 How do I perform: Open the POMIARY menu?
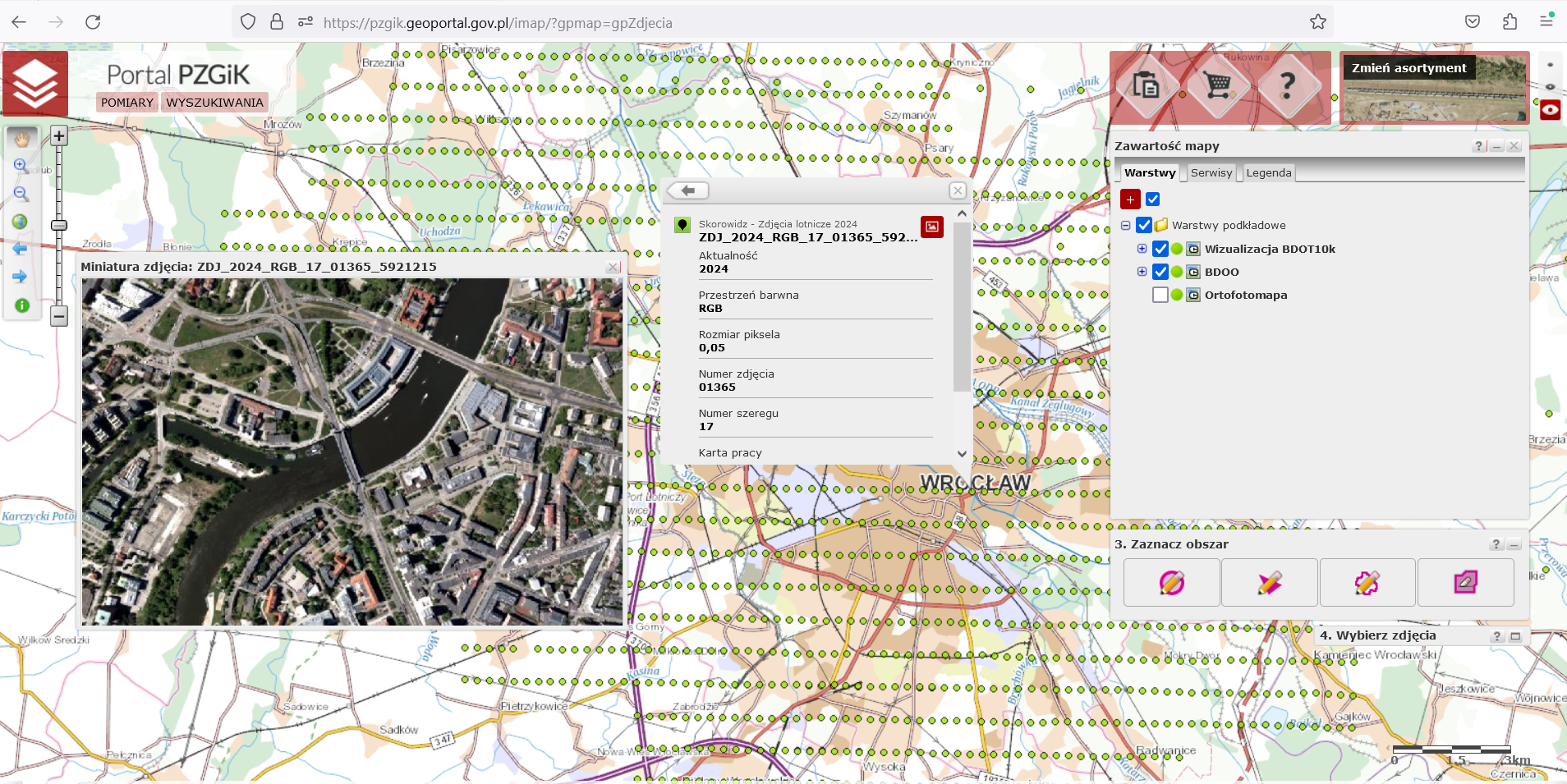pos(127,103)
